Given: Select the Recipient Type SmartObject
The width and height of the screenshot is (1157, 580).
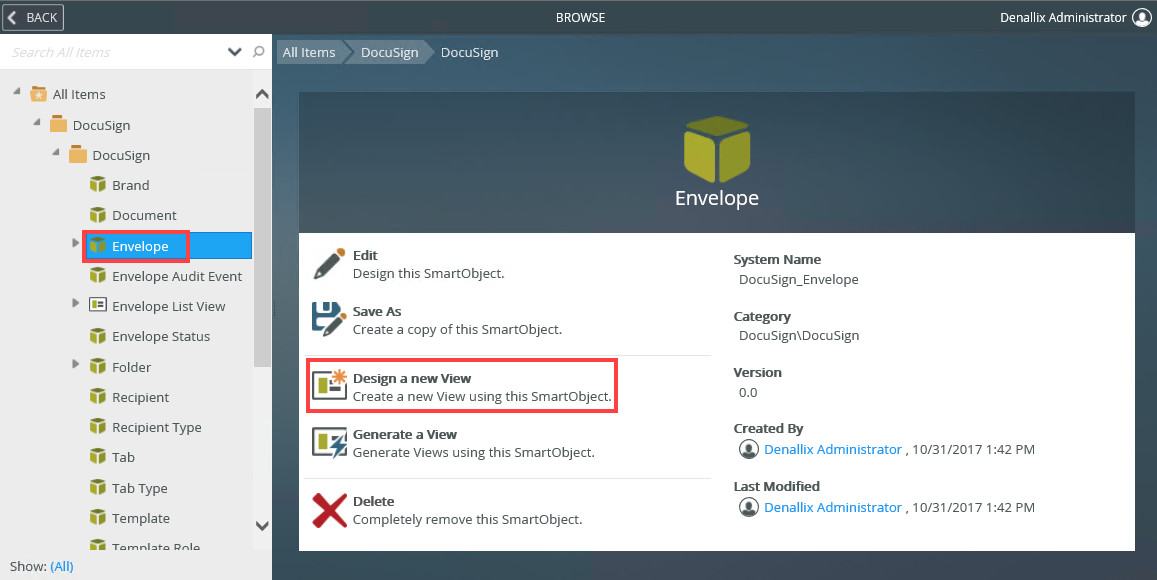Looking at the screenshot, I should (x=156, y=427).
